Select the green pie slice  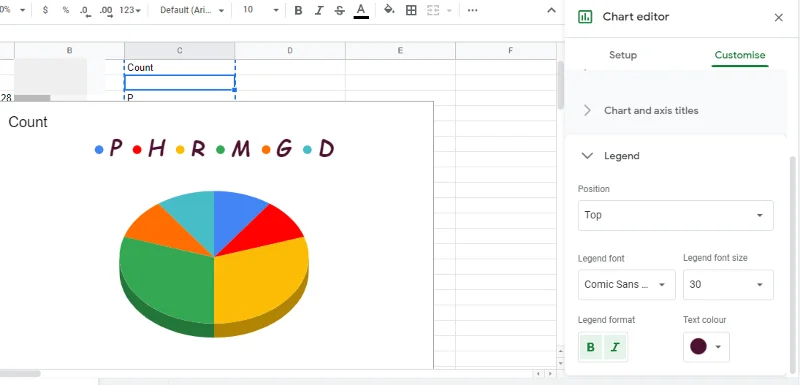click(x=168, y=280)
